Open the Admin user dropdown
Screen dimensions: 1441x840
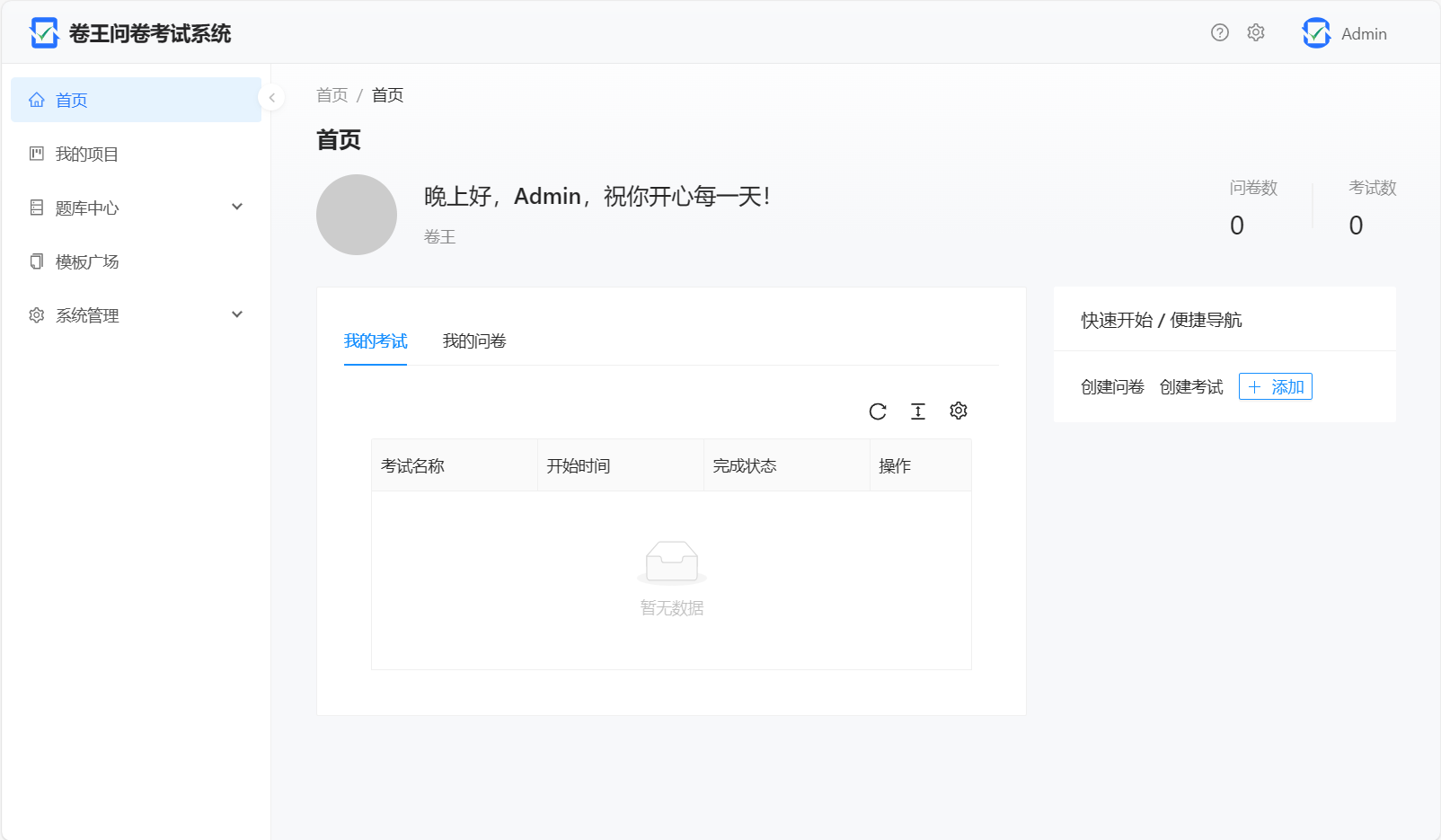coord(1363,34)
